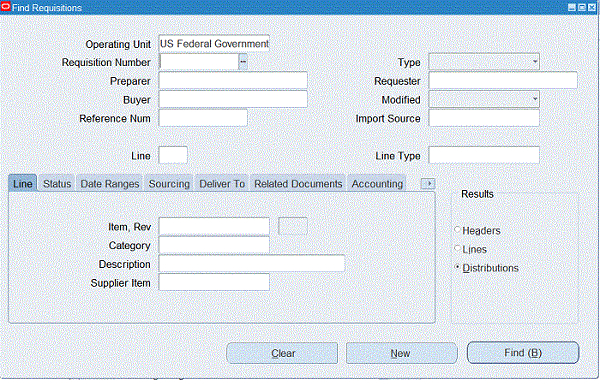Switch to the Status tab
Image resolution: width=600 pixels, height=380 pixels.
pos(57,184)
